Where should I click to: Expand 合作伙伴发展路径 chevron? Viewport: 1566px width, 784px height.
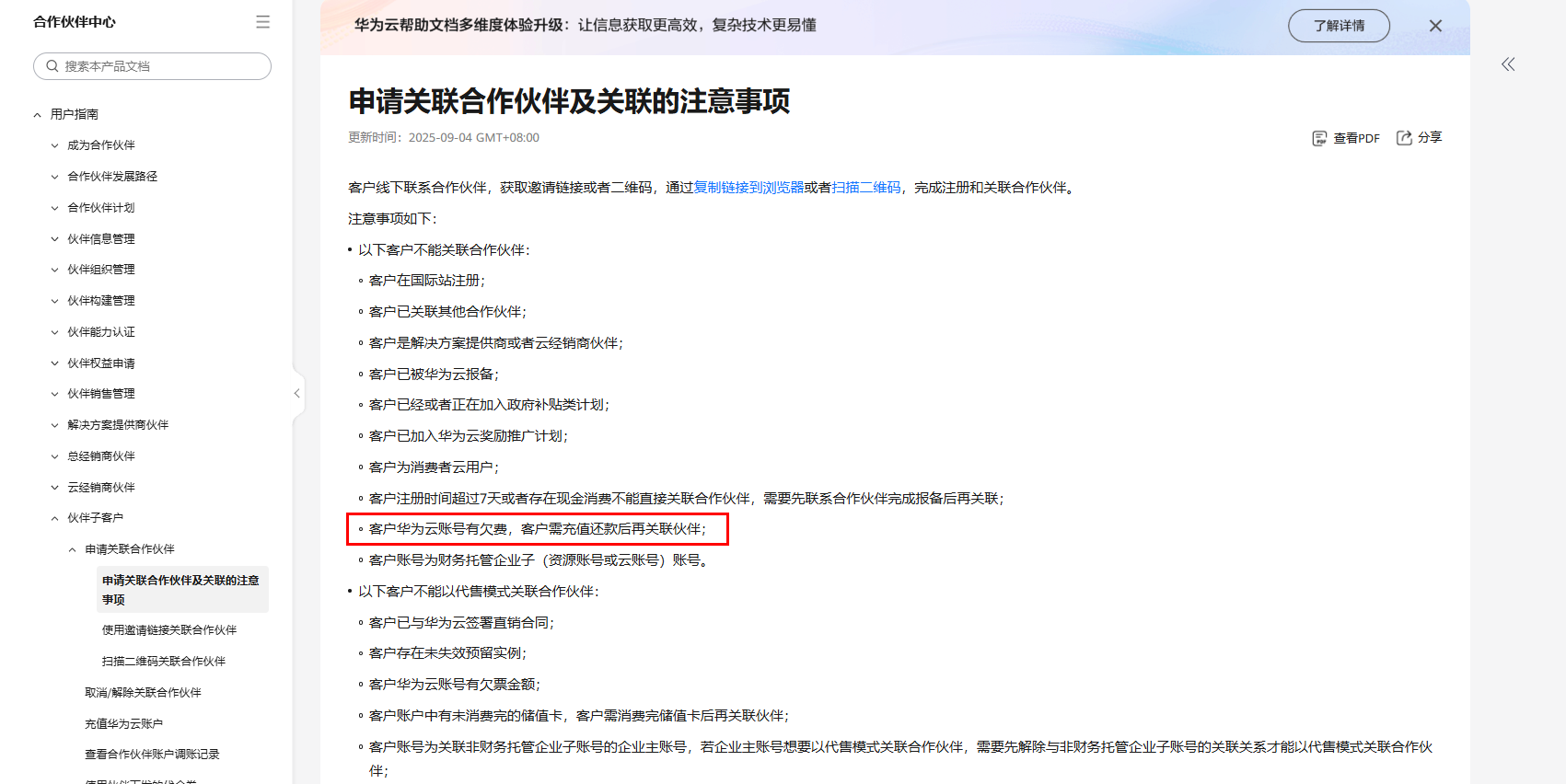pos(54,177)
